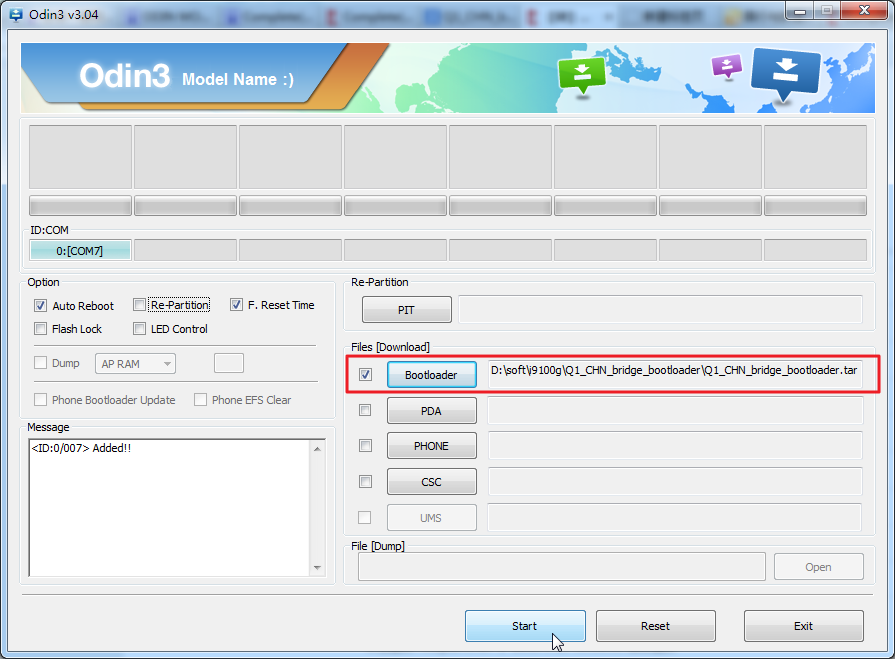Click the CSC file button
The height and width of the screenshot is (659, 895).
432,482
